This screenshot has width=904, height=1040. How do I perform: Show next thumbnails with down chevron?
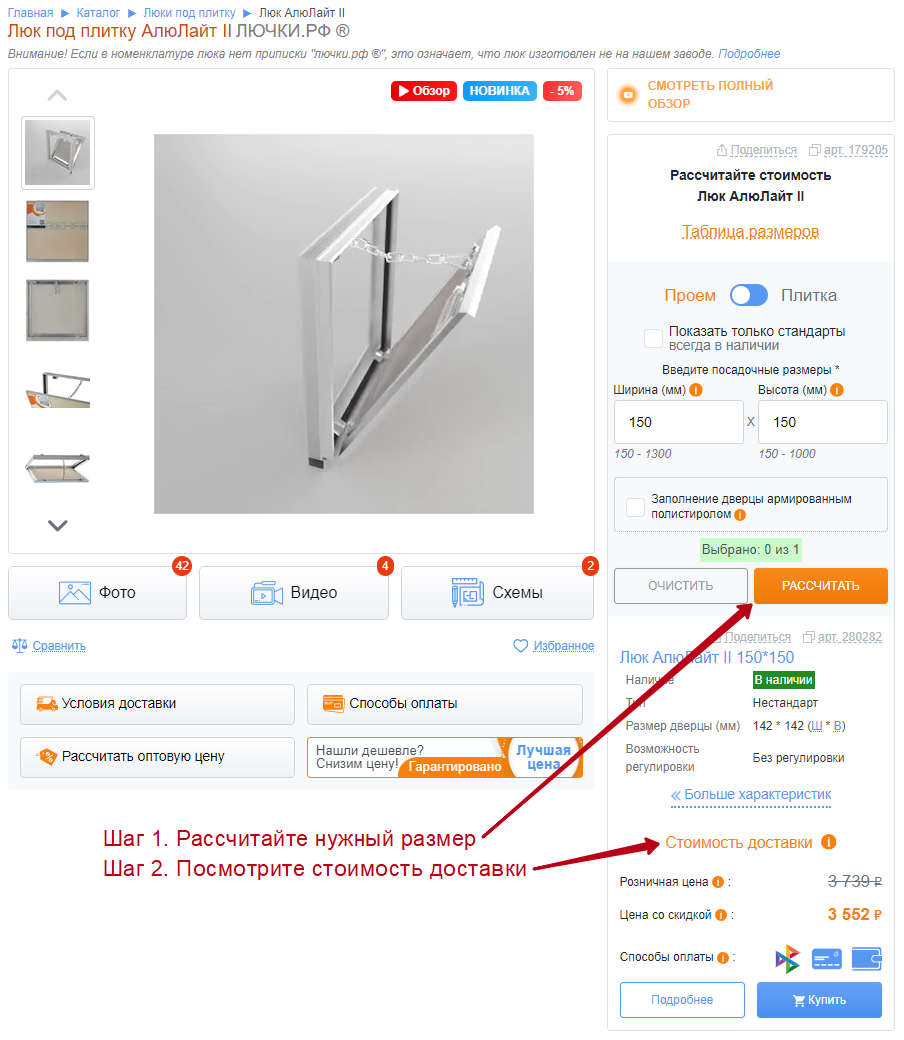click(x=58, y=525)
